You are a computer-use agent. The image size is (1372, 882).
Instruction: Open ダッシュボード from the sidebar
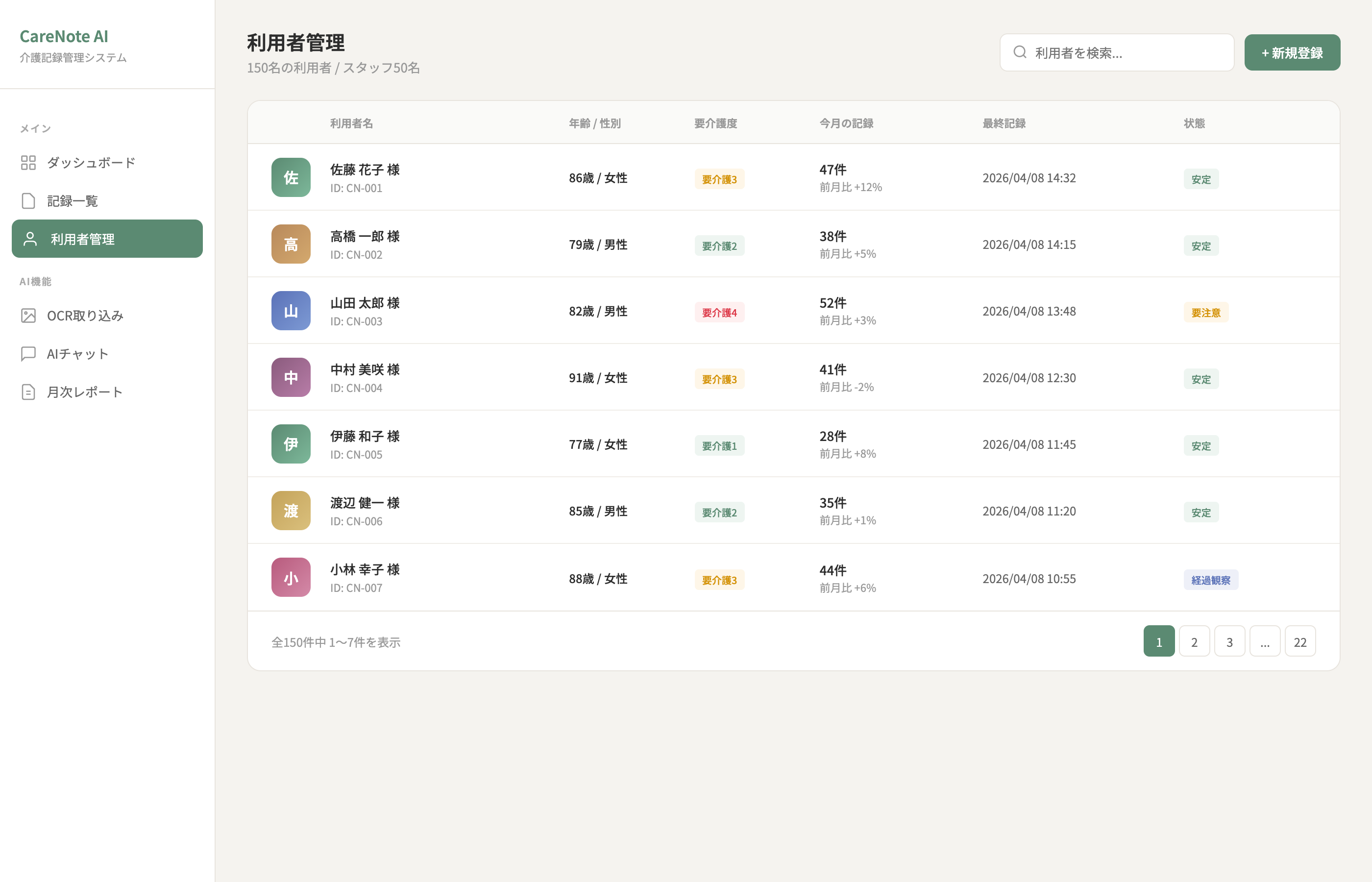[x=107, y=163]
